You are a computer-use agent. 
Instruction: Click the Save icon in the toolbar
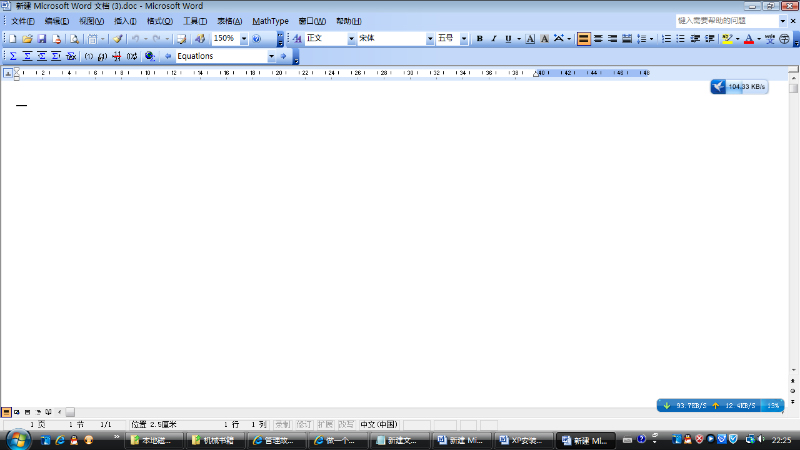coord(43,39)
